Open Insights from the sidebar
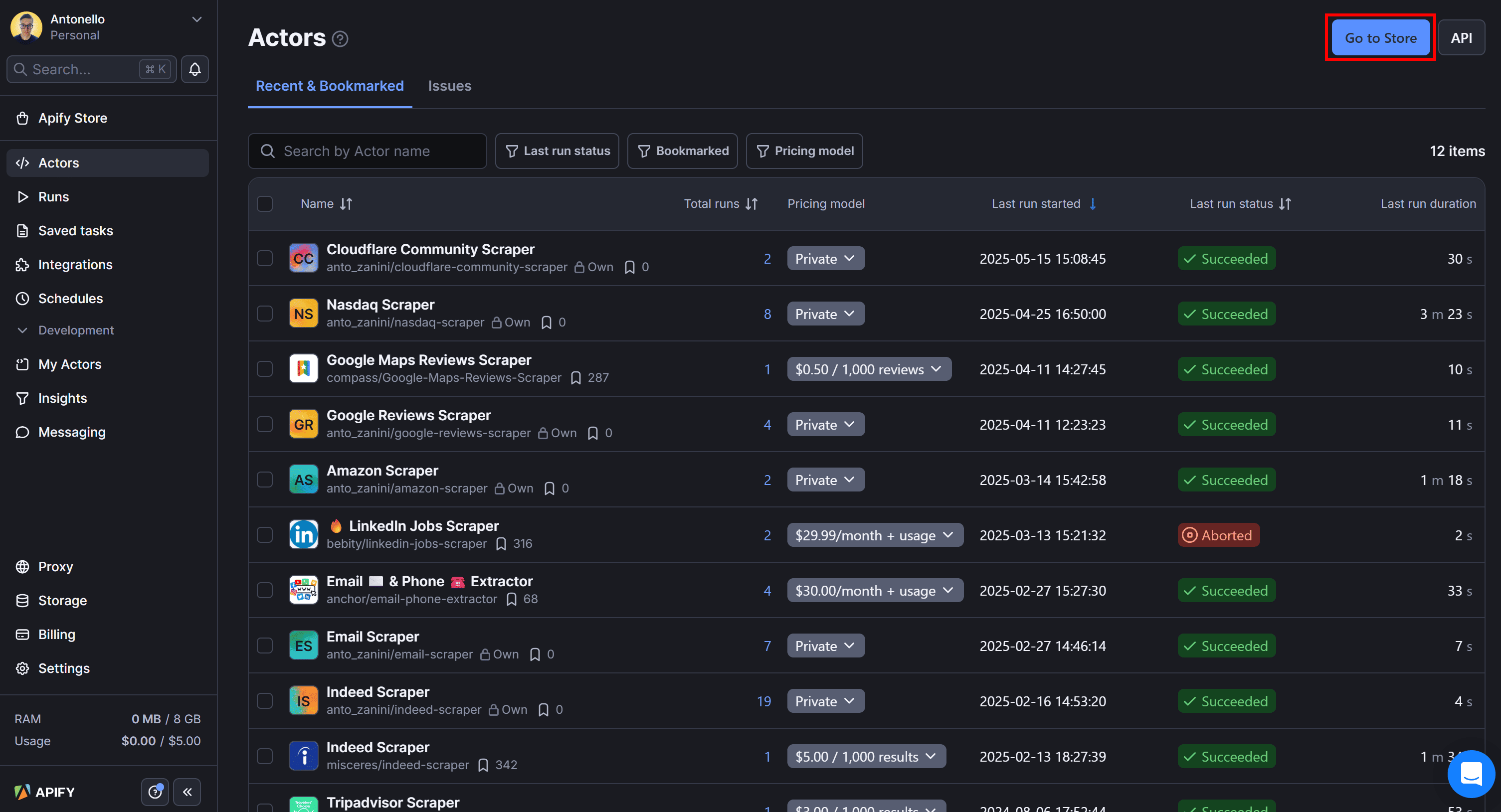Viewport: 1501px width, 812px height. click(x=62, y=398)
